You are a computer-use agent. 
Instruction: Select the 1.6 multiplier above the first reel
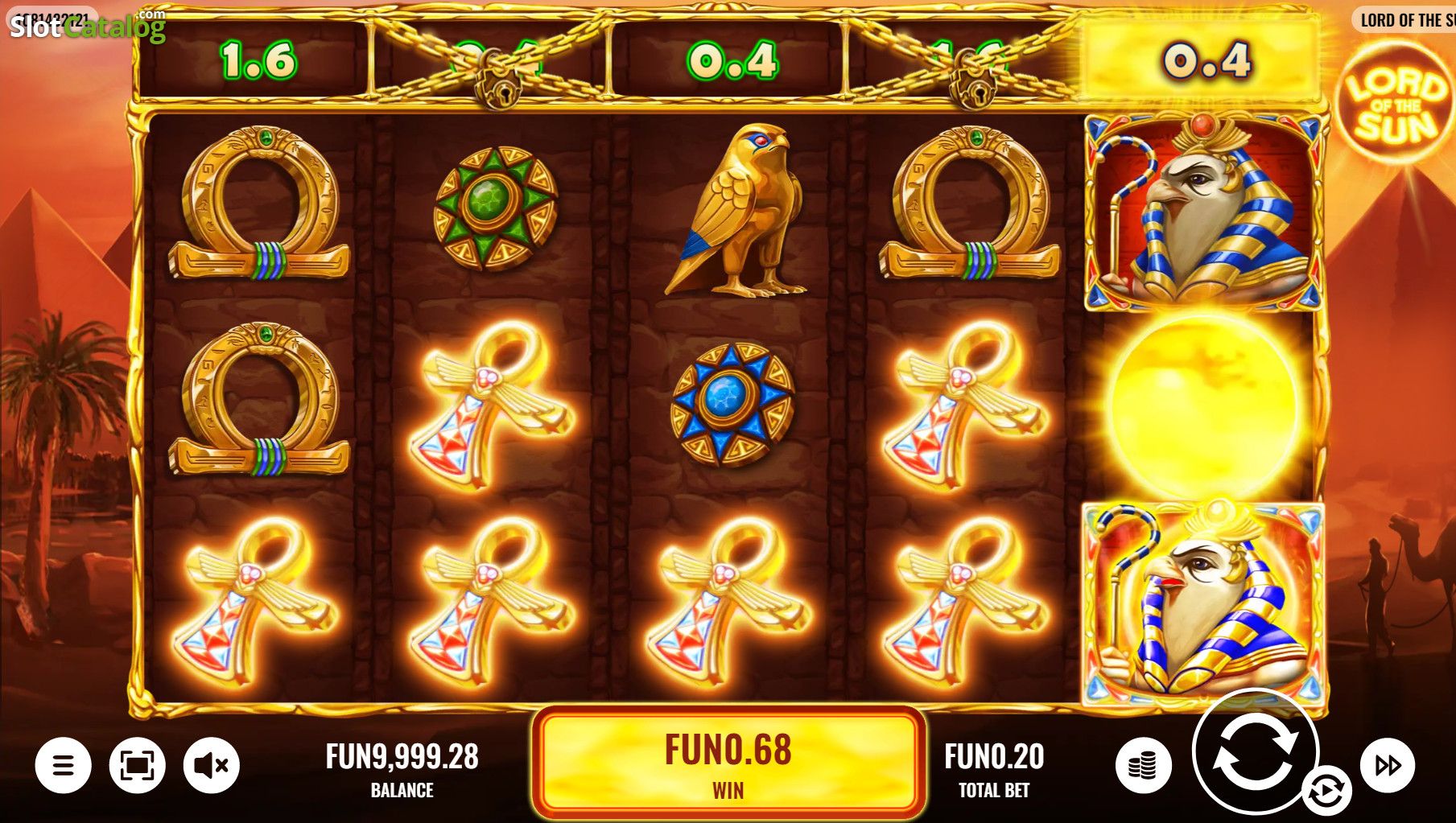[x=258, y=60]
